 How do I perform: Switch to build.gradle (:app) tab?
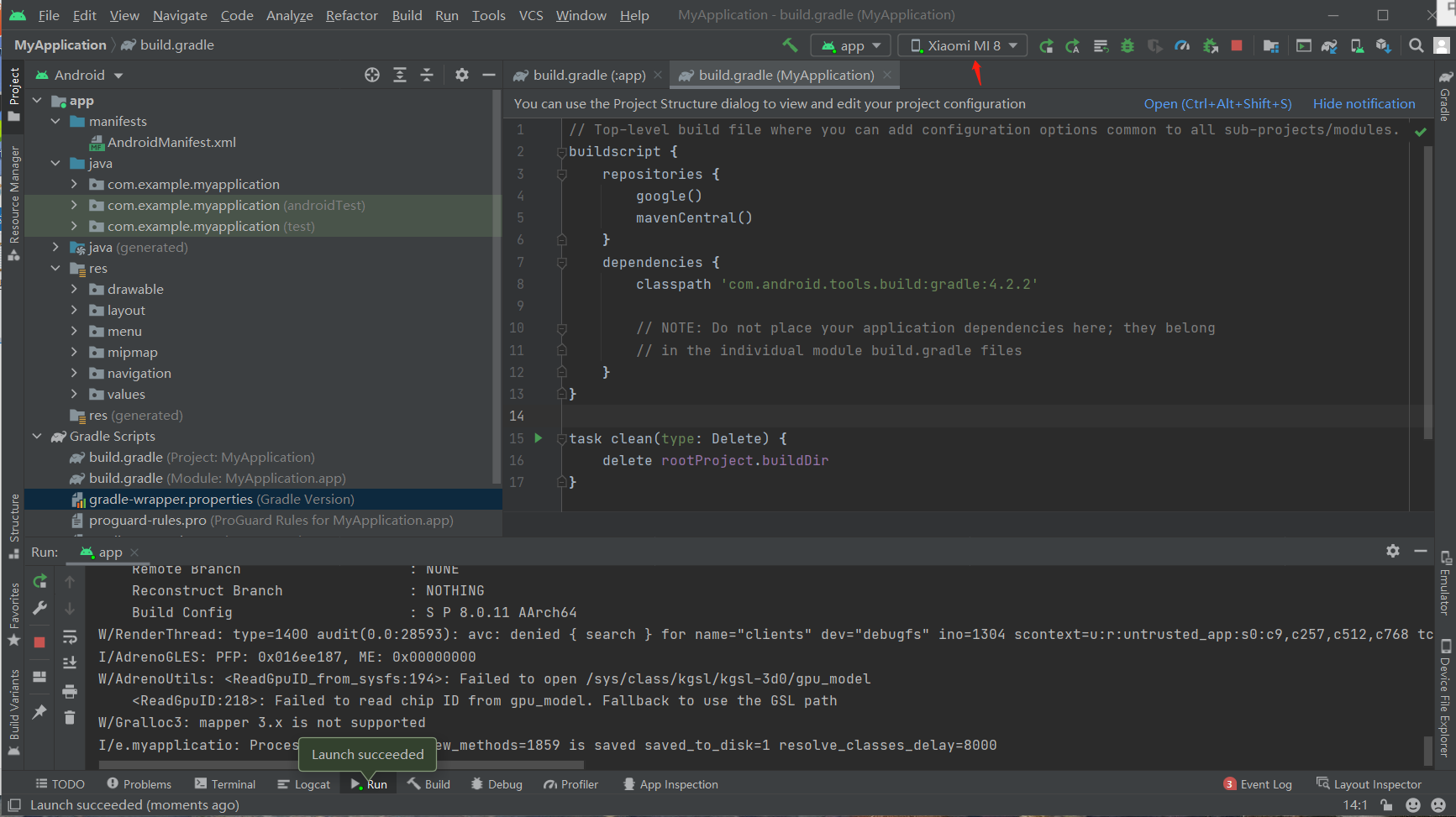point(589,75)
